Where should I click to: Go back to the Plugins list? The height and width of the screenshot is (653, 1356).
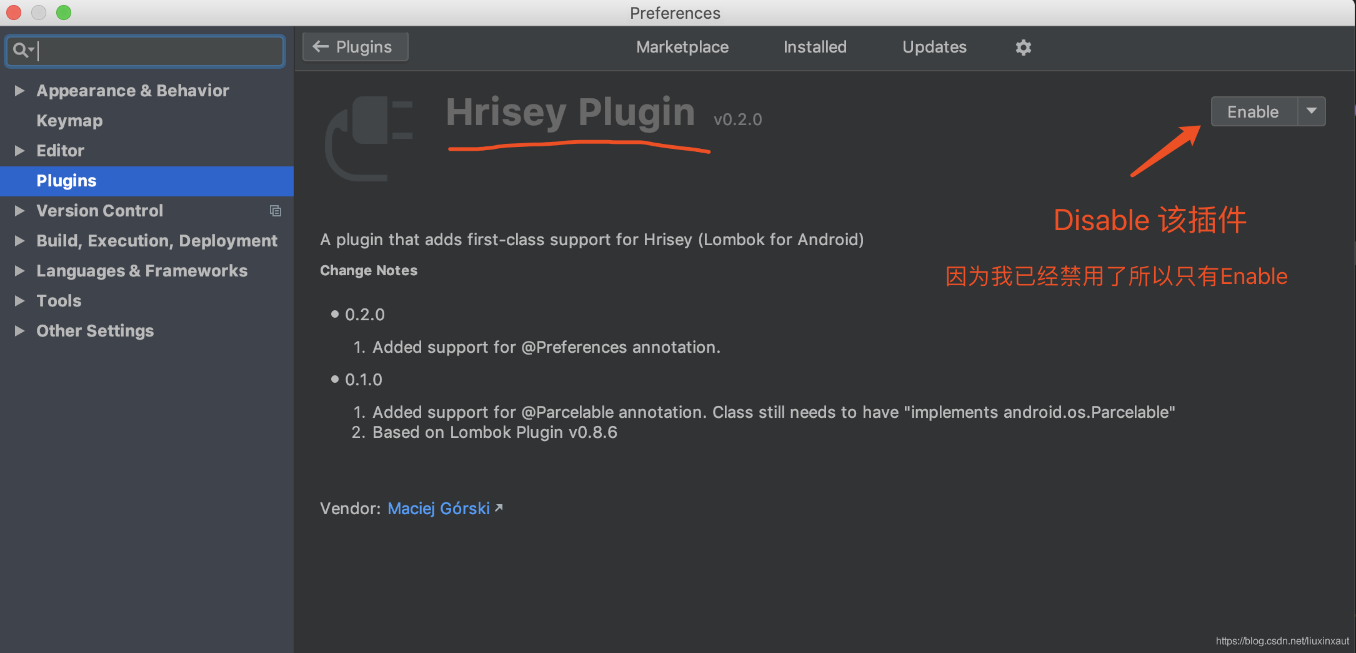[x=355, y=47]
